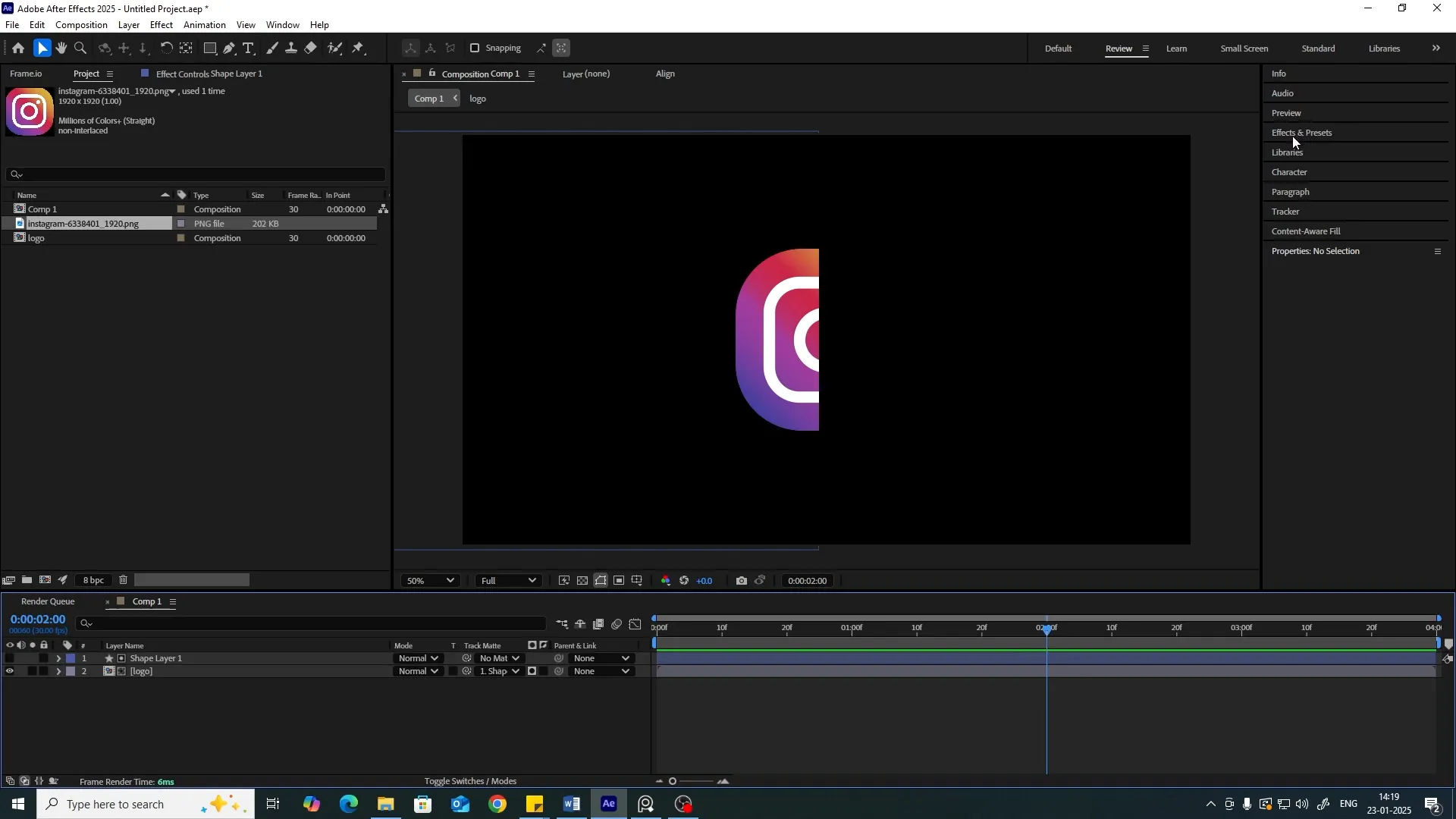Open the No Mat track matte dropdown
This screenshot has height=819, width=1456.
(x=499, y=658)
